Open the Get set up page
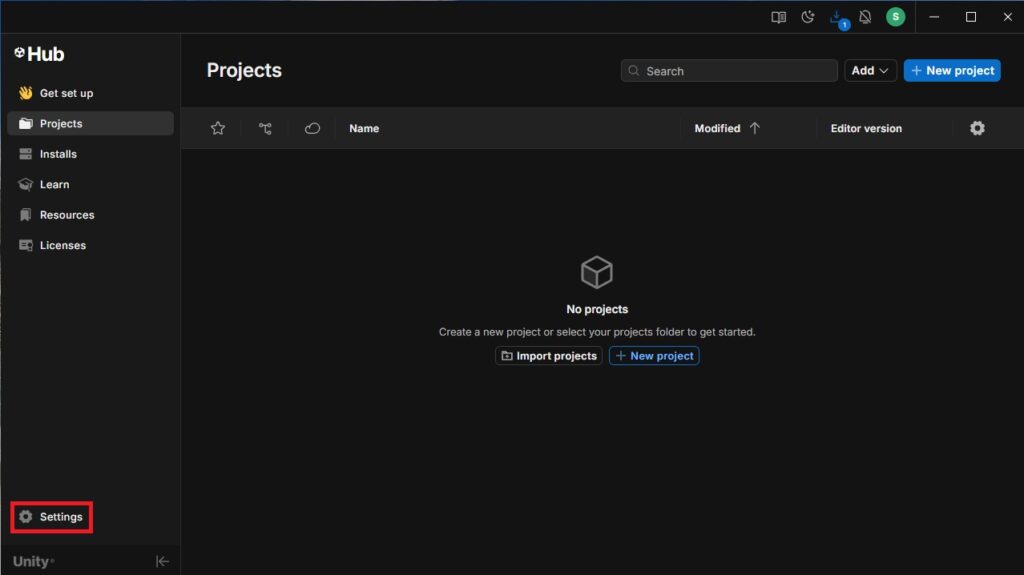Image resolution: width=1024 pixels, height=575 pixels. (x=90, y=93)
